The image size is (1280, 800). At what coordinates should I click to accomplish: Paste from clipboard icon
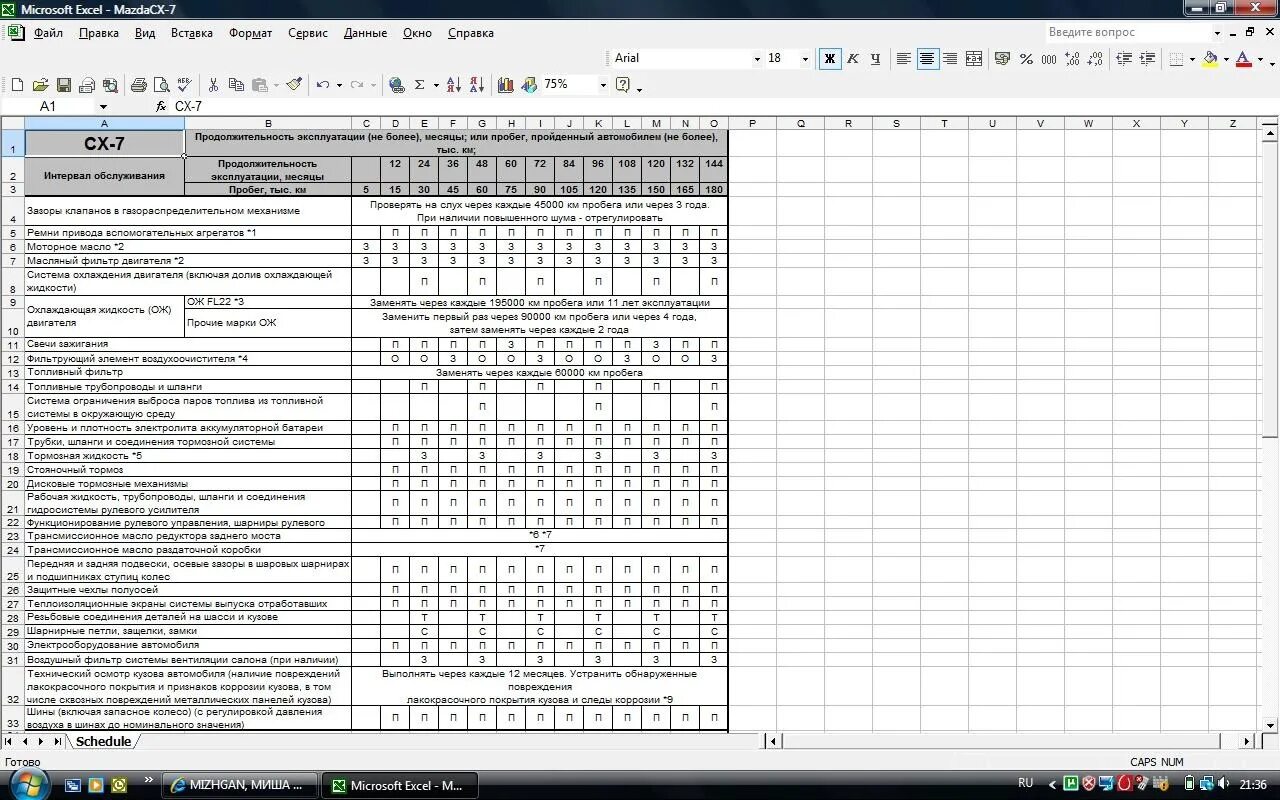tap(260, 85)
